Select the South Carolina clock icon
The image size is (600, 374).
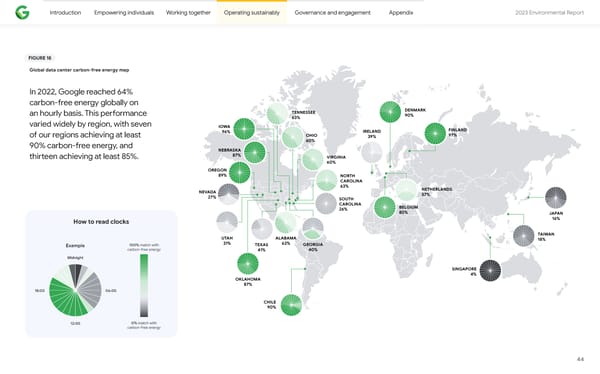[x=326, y=204]
